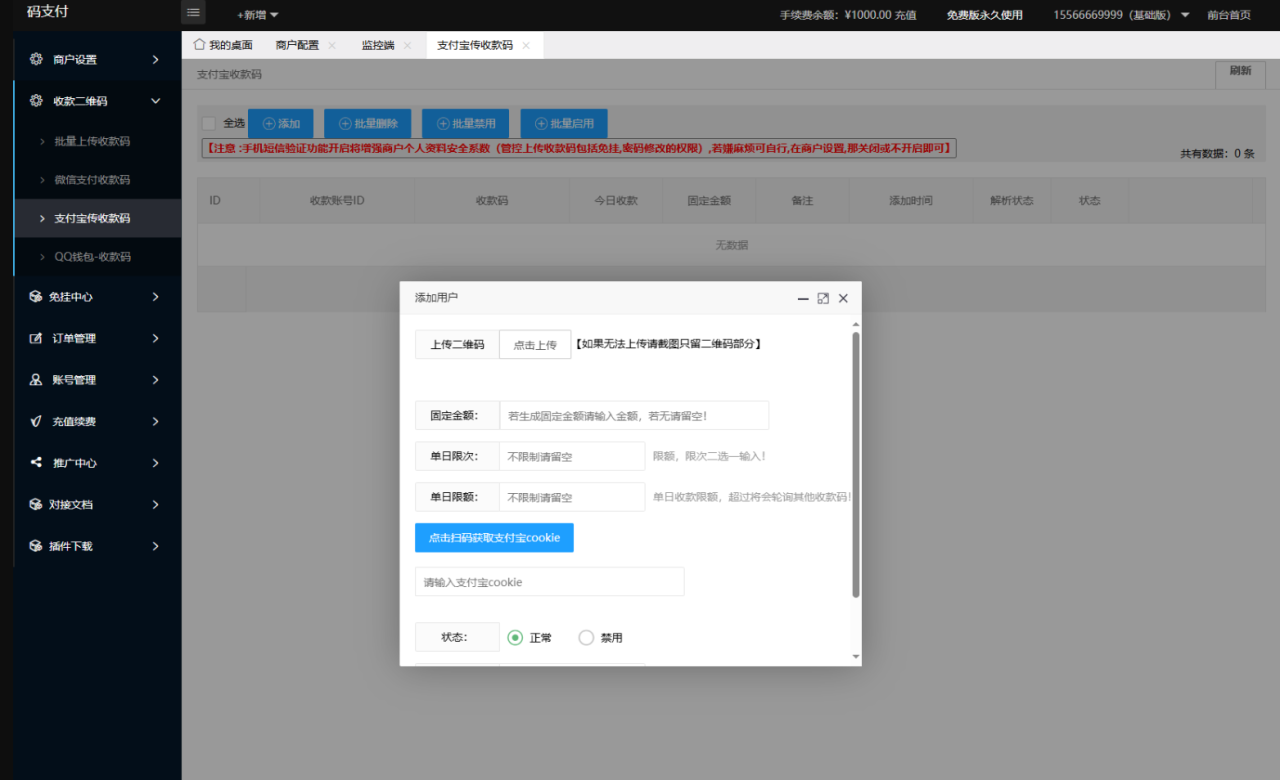Expand the 推广中心 menu chevron
This screenshot has width=1280, height=780.
click(x=155, y=463)
